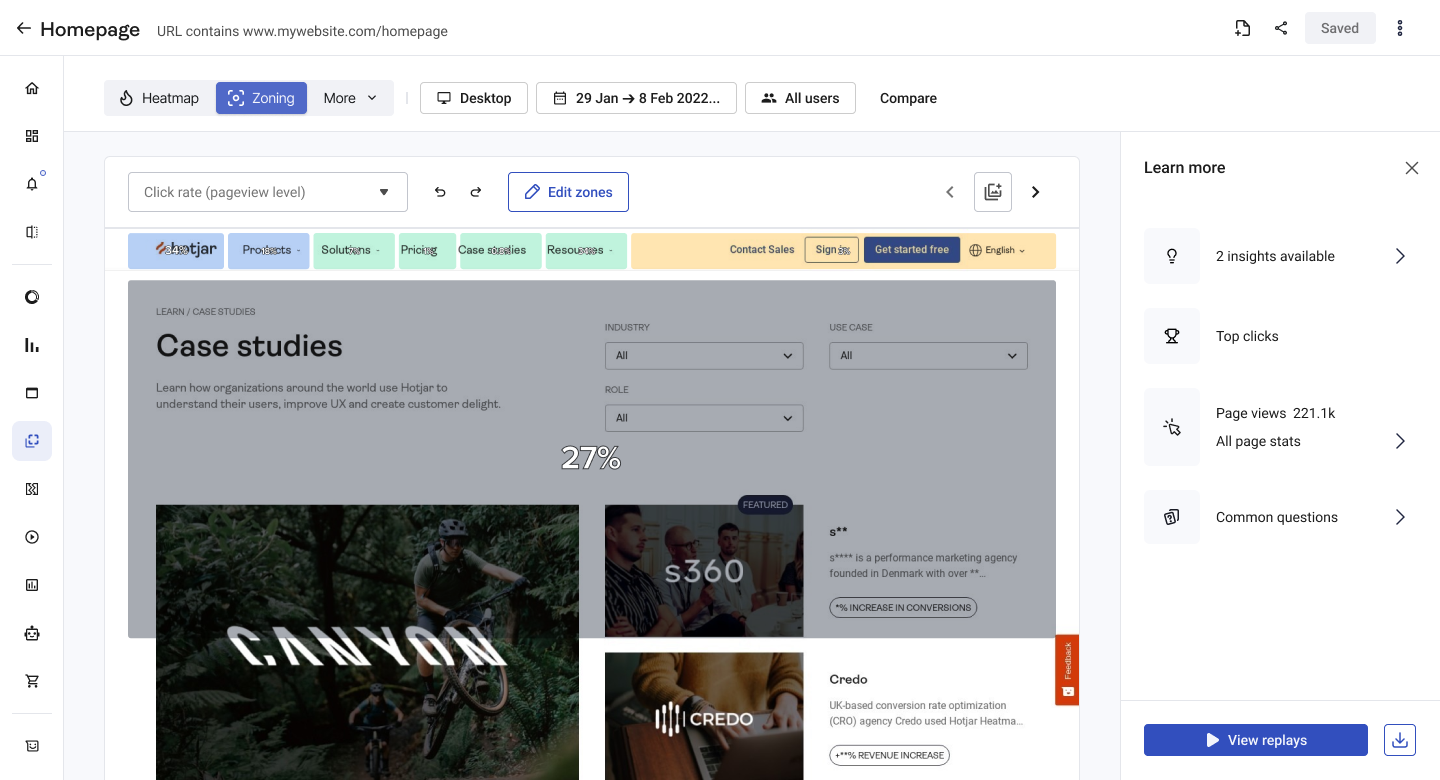Click the Pricing nav zone
This screenshot has height=780, width=1440.
point(427,250)
